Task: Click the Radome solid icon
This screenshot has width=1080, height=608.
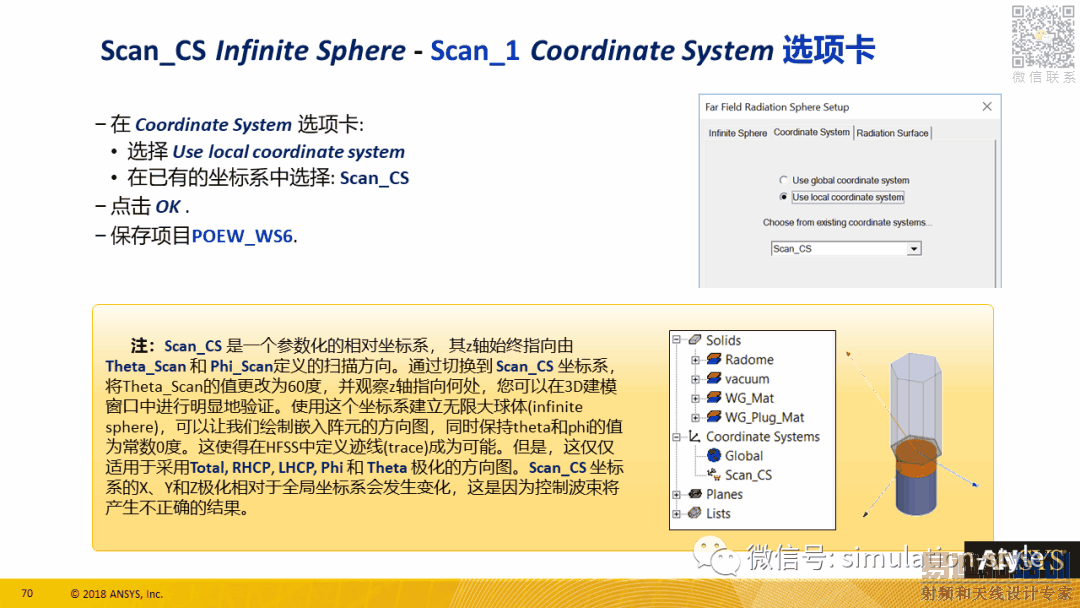Action: pos(714,359)
